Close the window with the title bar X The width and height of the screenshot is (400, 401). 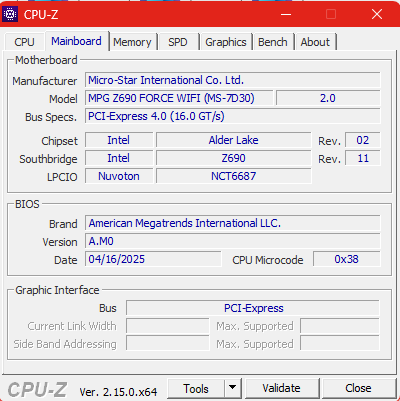pyautogui.click(x=377, y=14)
